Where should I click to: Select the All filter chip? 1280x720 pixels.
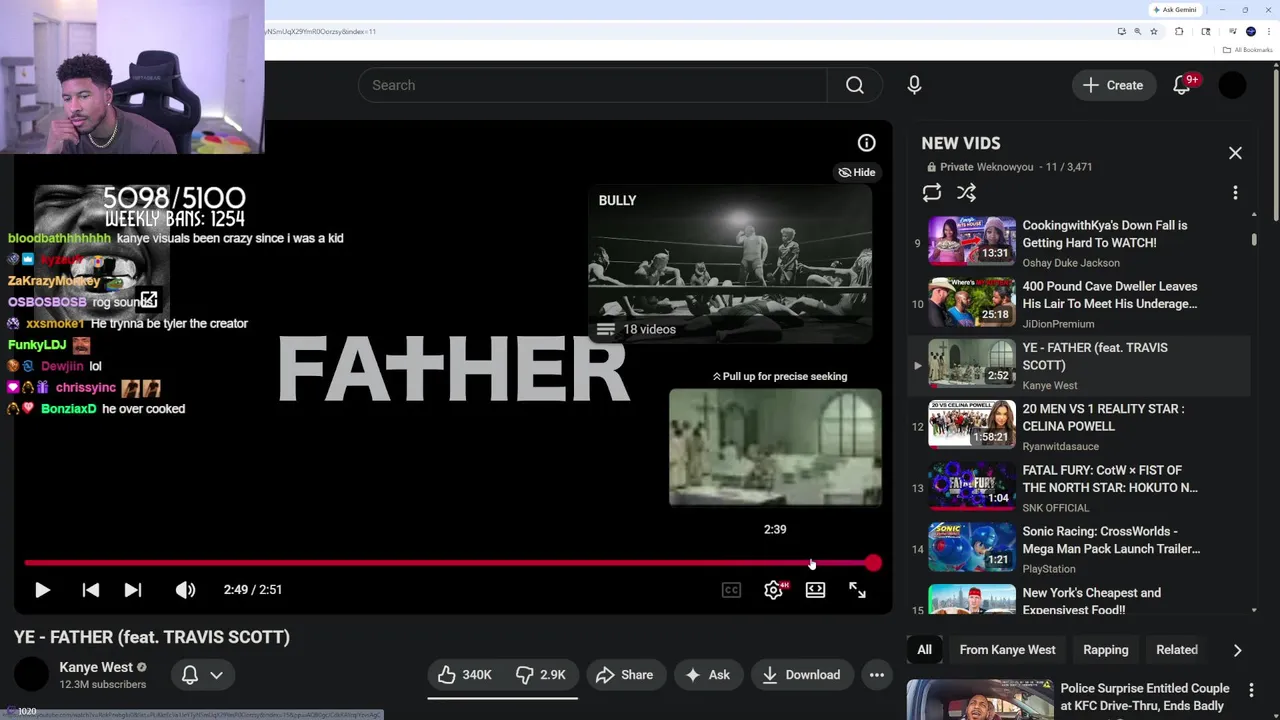[924, 650]
